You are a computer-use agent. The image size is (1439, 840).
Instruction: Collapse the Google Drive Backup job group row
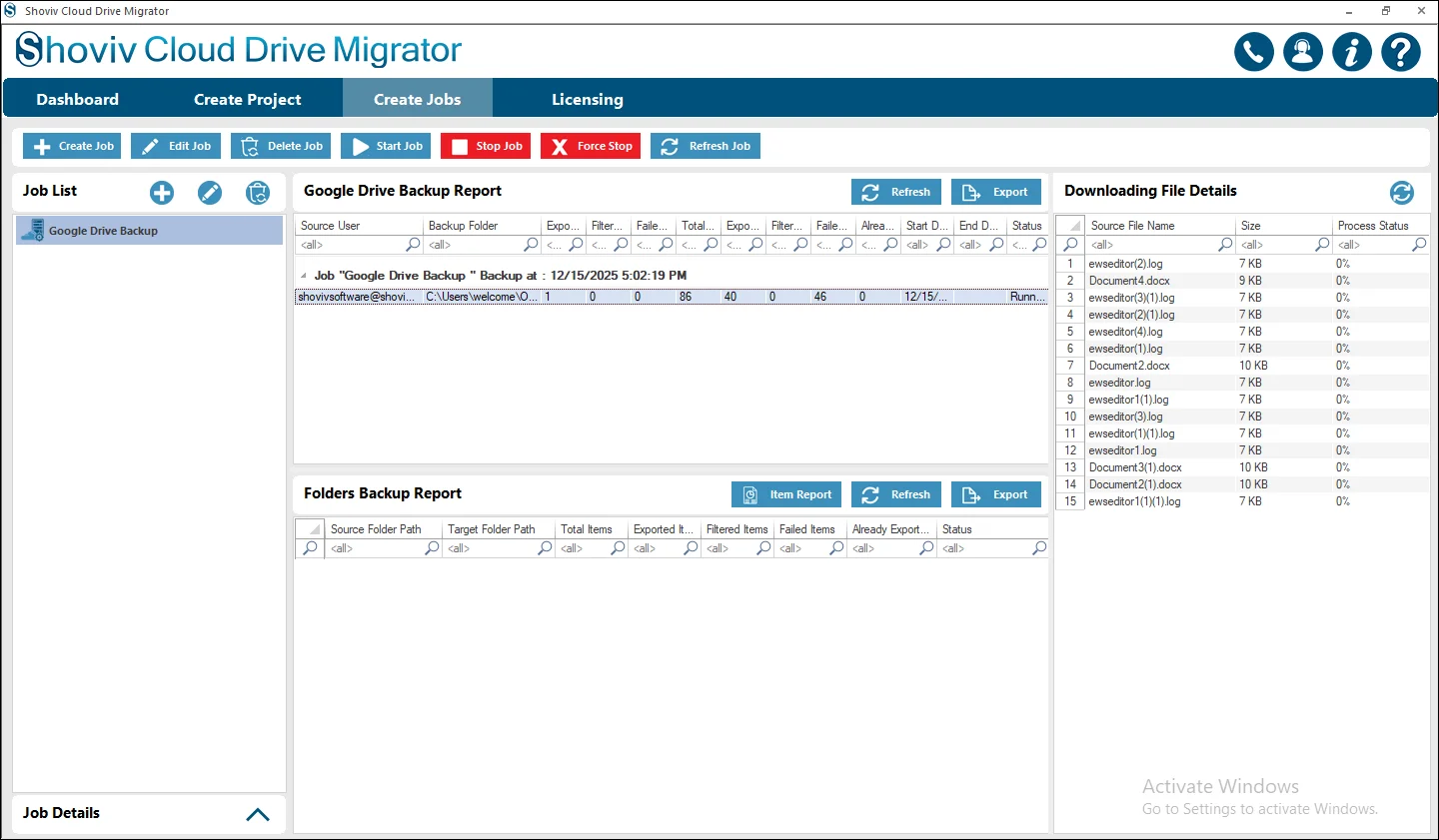point(304,276)
